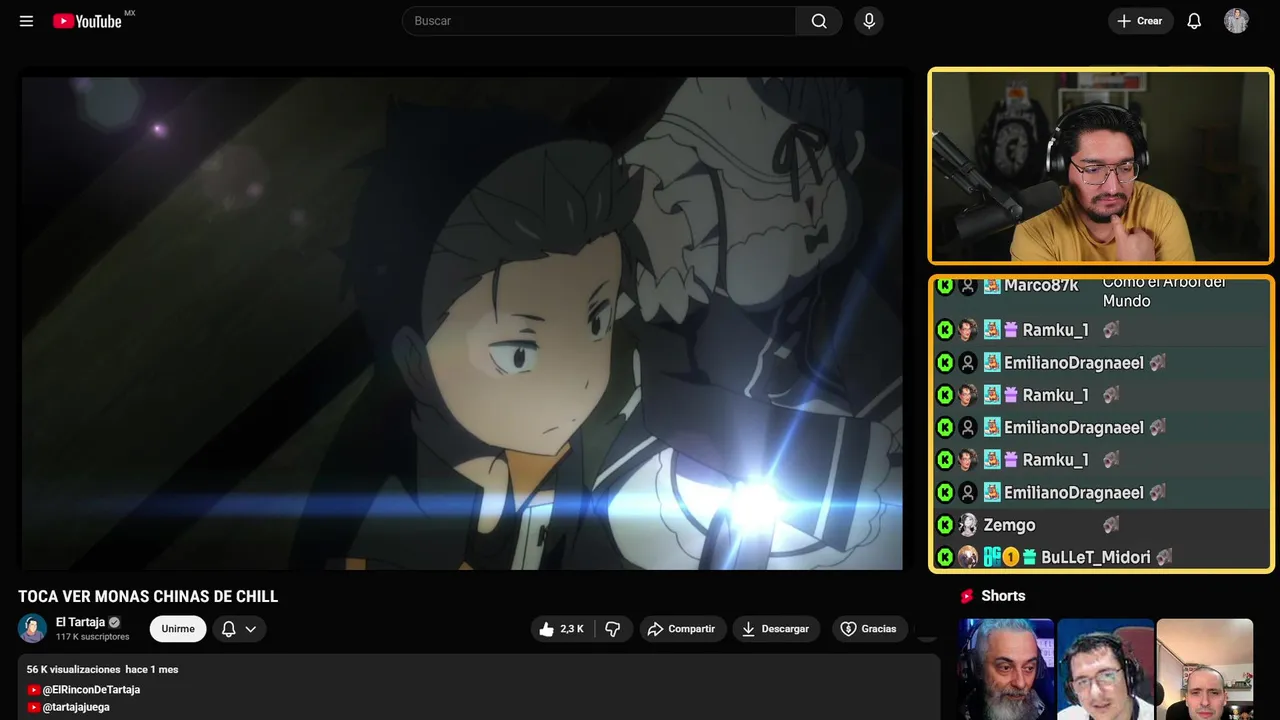
Task: Open the notifications bell in header
Action: point(1194,21)
